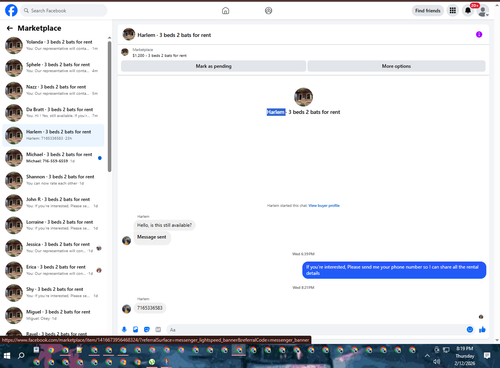
Task: Open the Windows Action Center
Action: point(487,356)
